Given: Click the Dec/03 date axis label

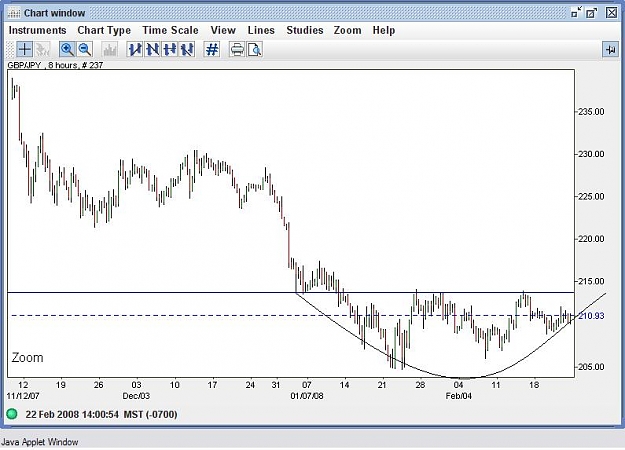Looking at the screenshot, I should 136,396.
